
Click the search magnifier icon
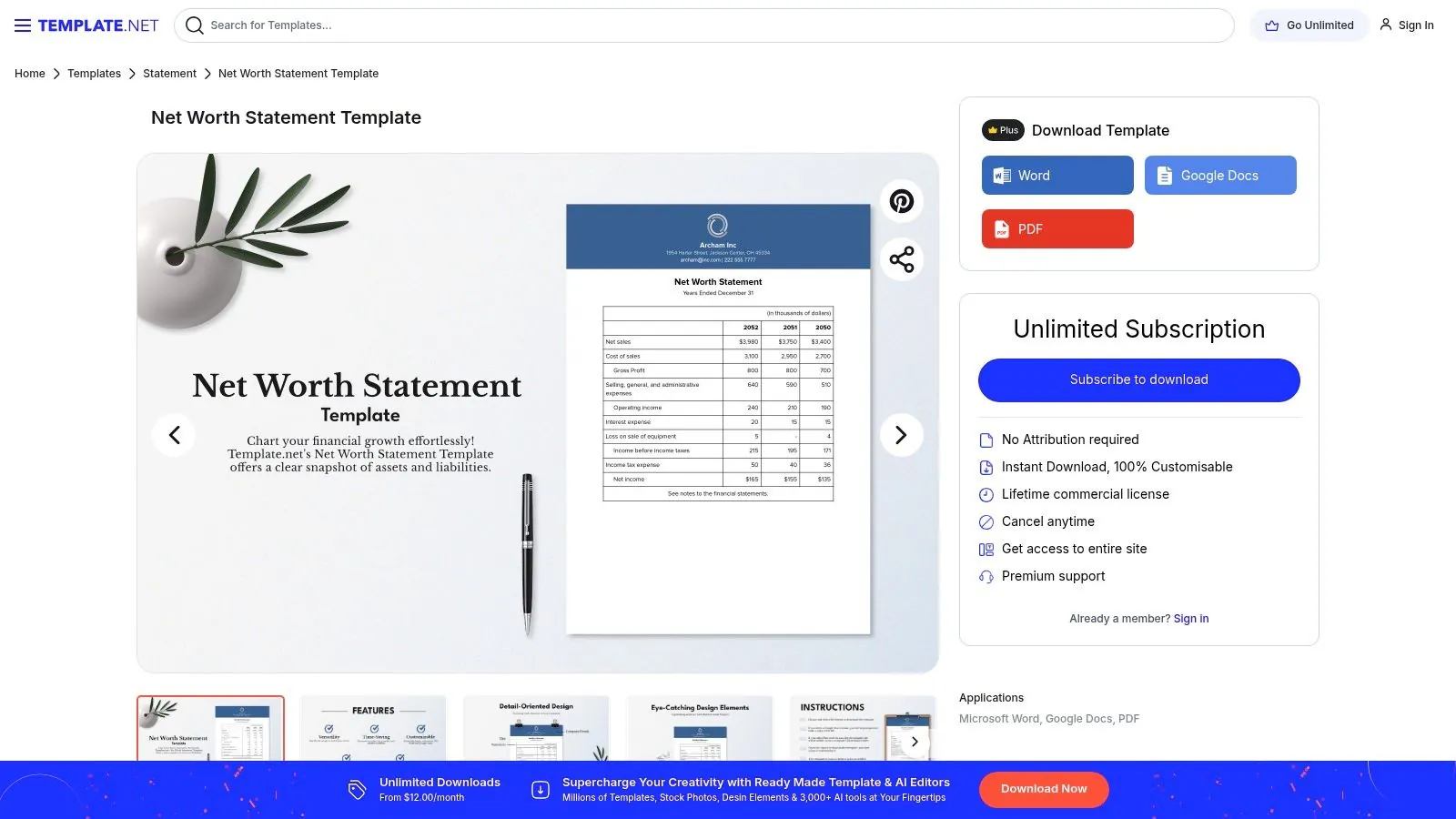click(194, 25)
